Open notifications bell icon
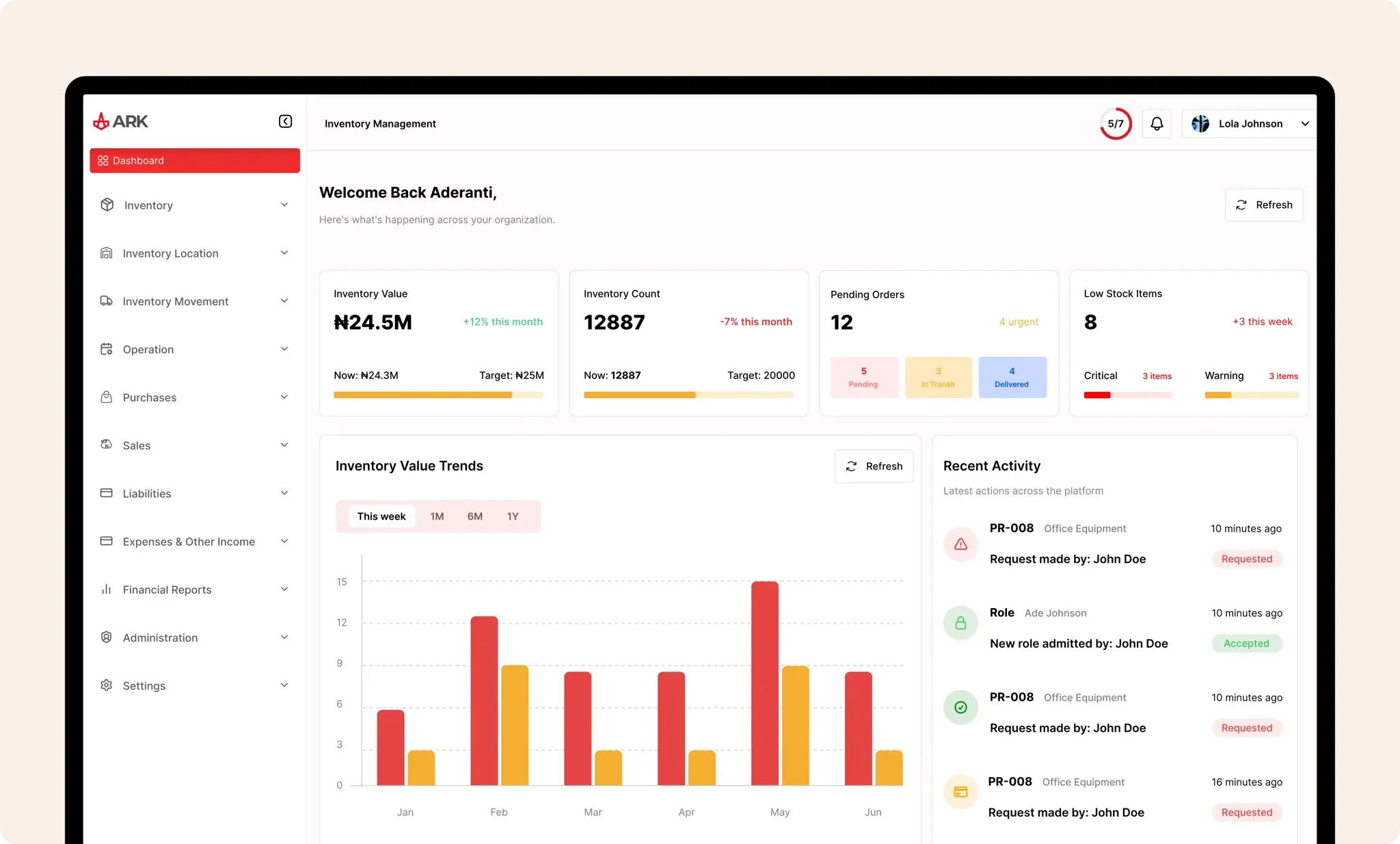This screenshot has height=844, width=1400. click(x=1157, y=124)
